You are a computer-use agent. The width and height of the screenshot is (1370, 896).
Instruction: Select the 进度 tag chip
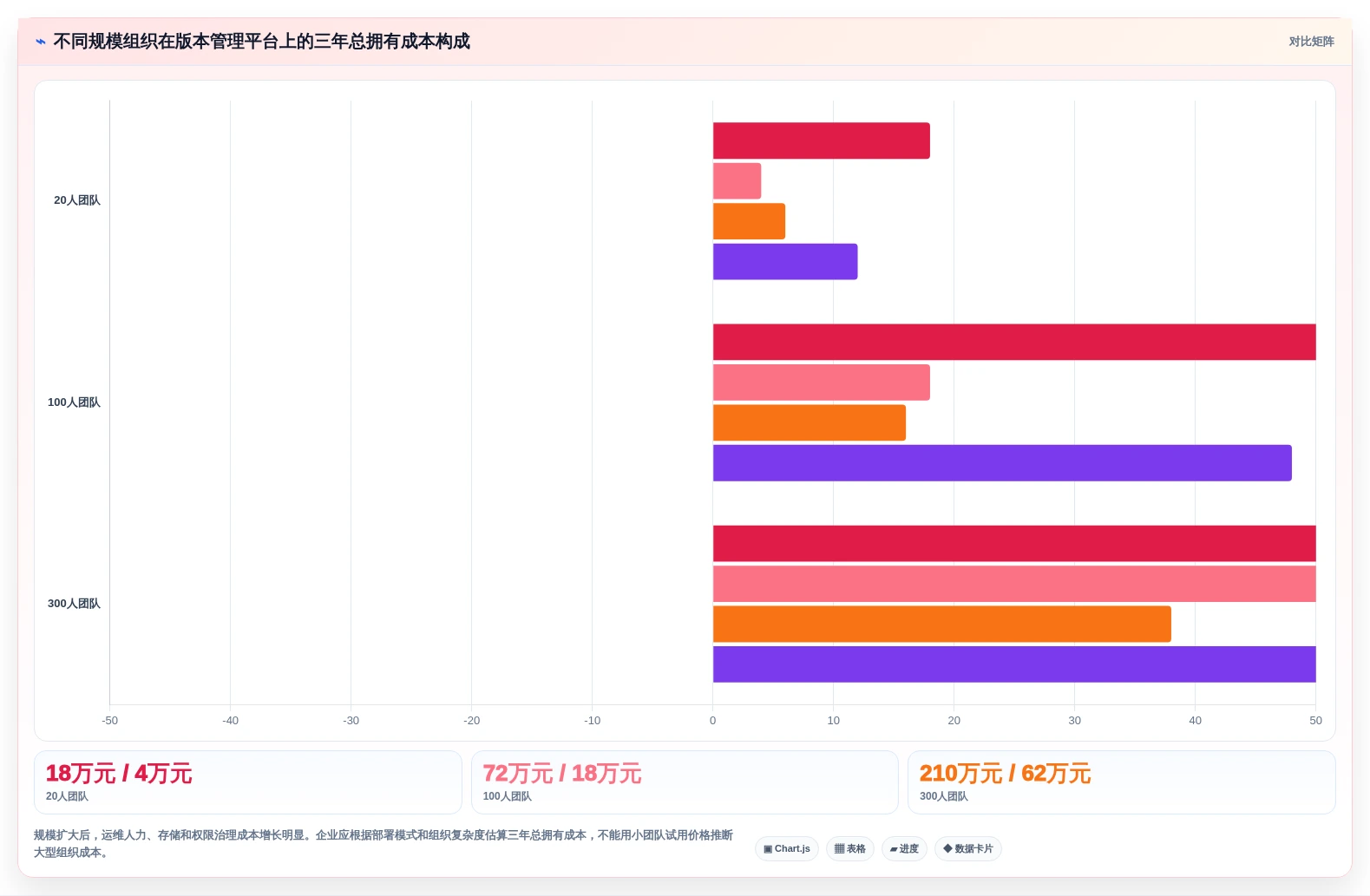904,848
